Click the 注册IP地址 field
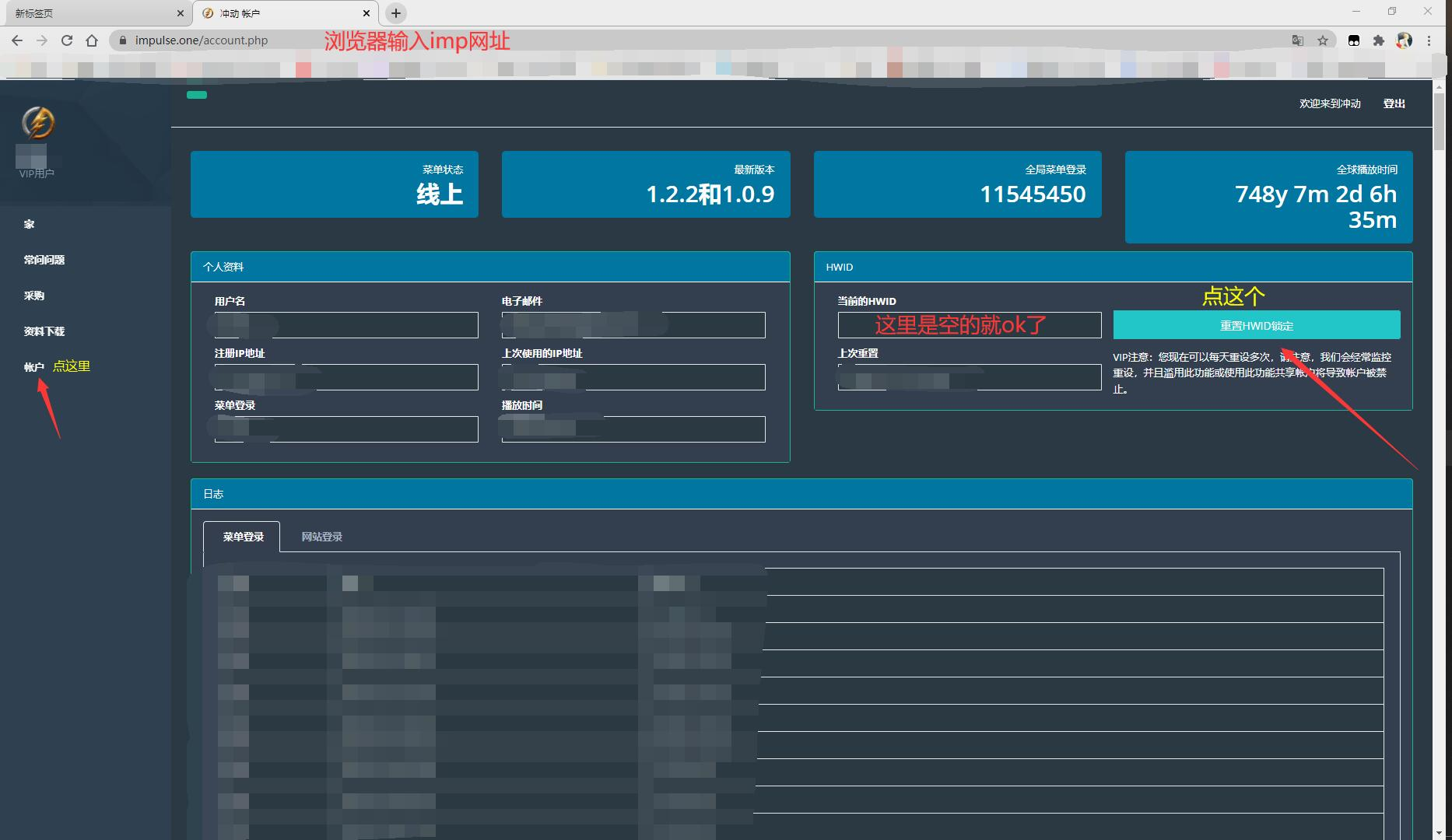Image resolution: width=1452 pixels, height=840 pixels. click(346, 377)
